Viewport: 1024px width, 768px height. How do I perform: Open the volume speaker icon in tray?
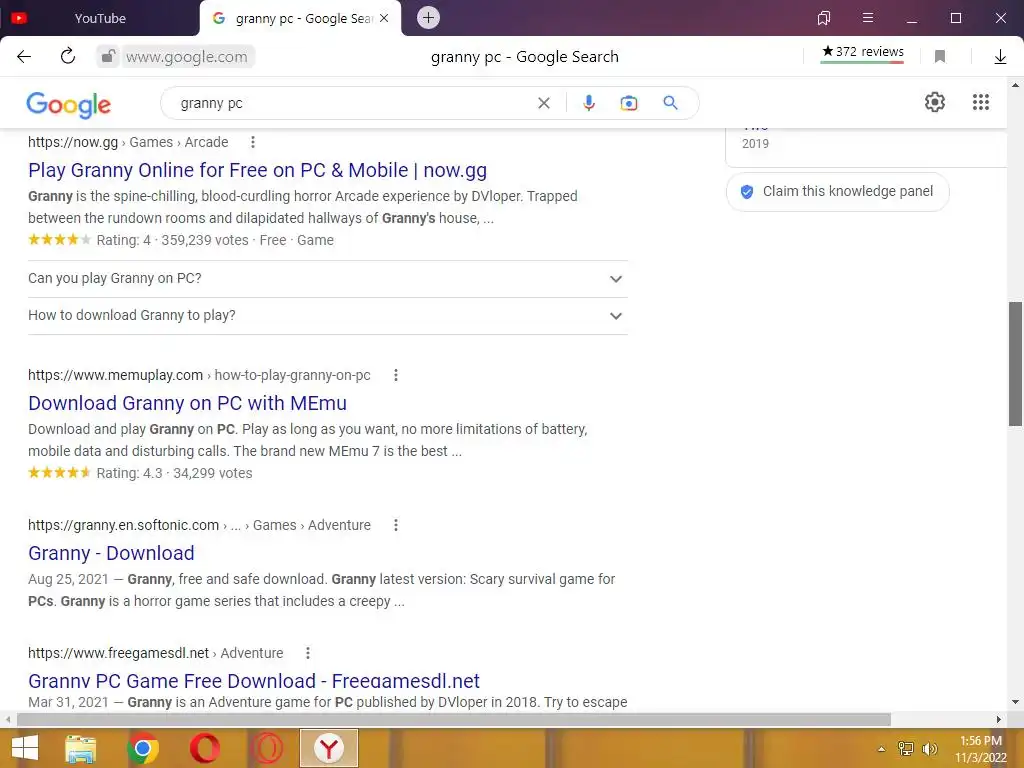929,749
